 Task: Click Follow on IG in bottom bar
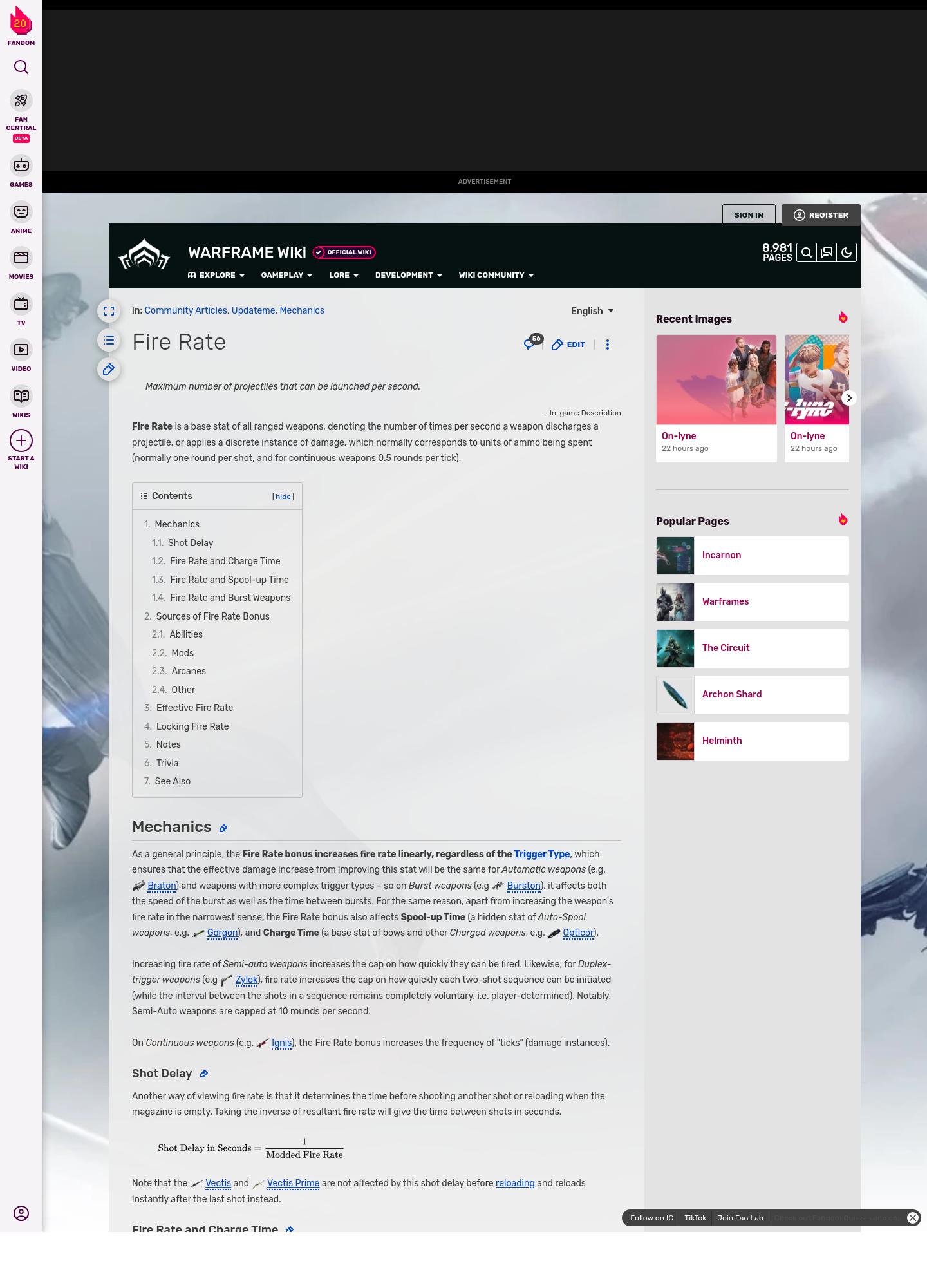click(x=651, y=1218)
